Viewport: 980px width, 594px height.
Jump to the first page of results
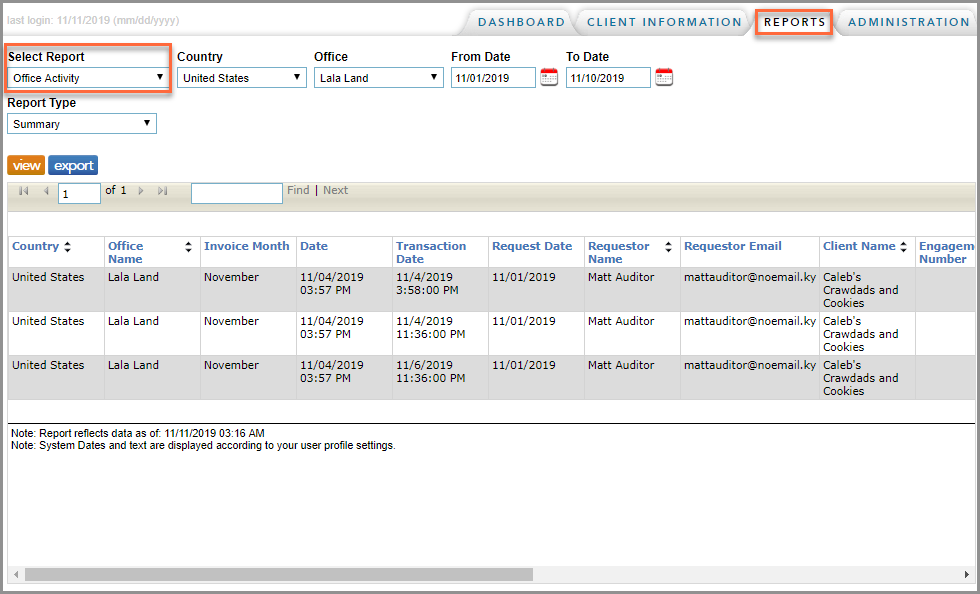(x=23, y=190)
